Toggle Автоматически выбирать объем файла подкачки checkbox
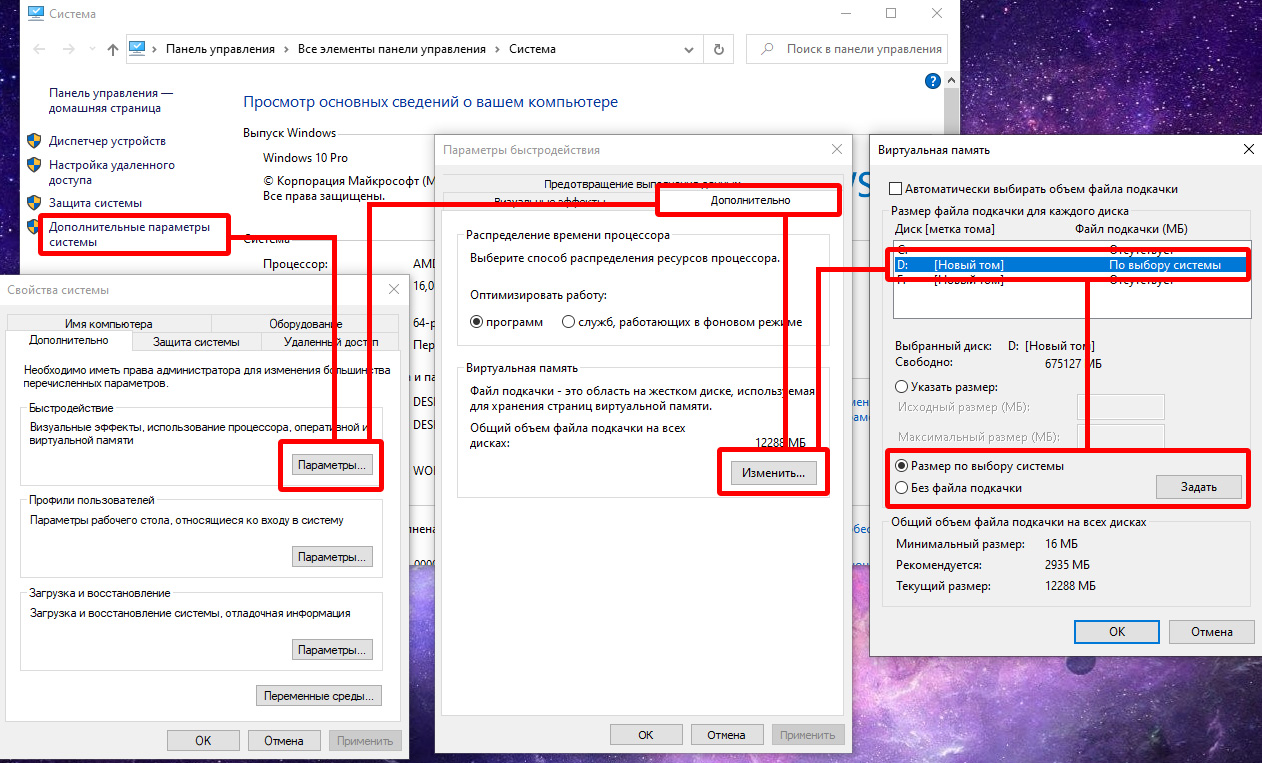Screen dimensions: 1262x763 (895, 189)
